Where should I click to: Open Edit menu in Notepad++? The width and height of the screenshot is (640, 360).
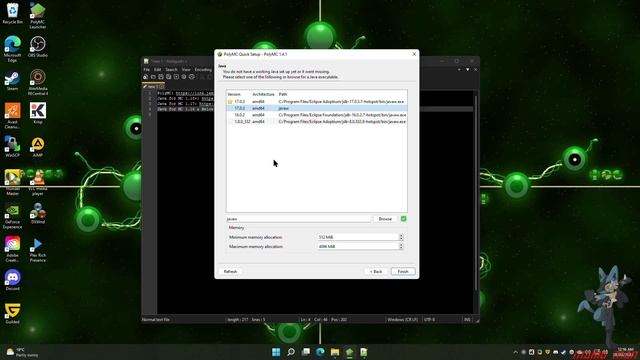(158, 70)
